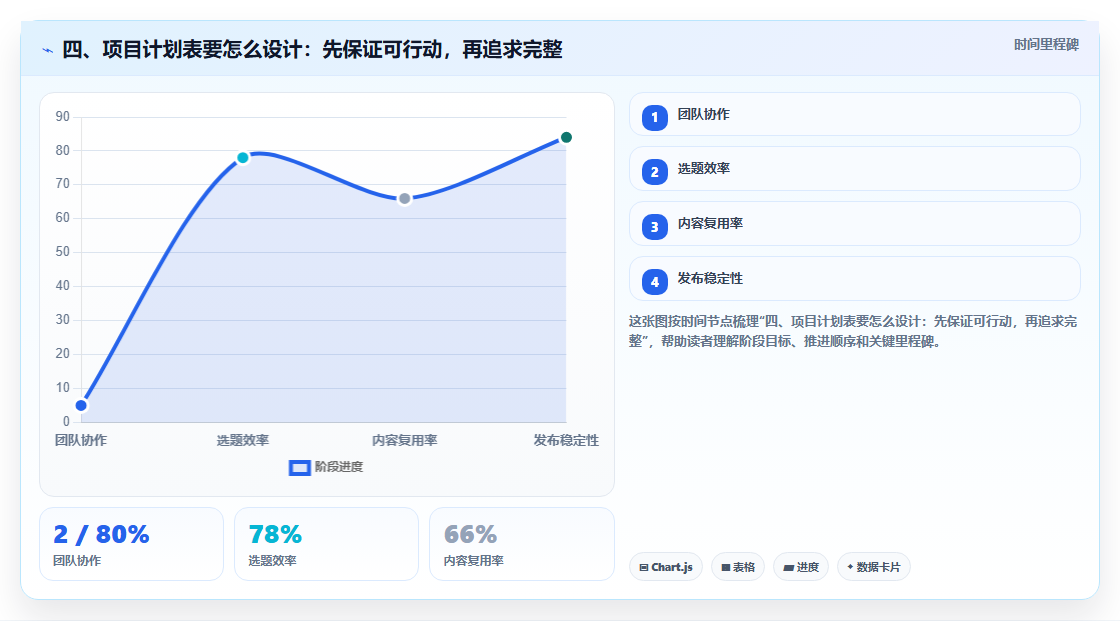Toggle the 阶段进度 legend box
This screenshot has height=621, width=1120.
[x=299, y=468]
